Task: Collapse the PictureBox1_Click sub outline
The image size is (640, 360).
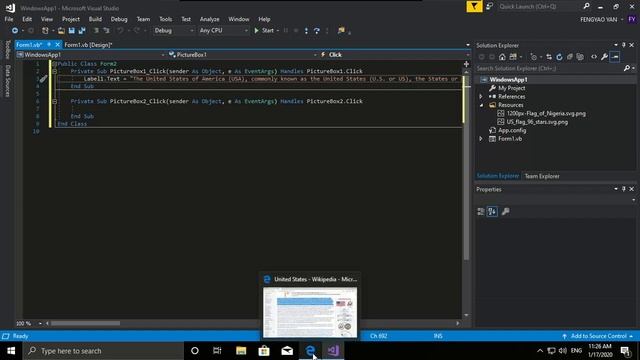Action: [x=54, y=71]
